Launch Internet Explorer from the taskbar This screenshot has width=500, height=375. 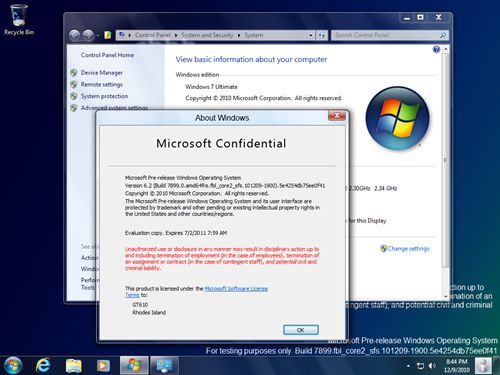[43, 365]
